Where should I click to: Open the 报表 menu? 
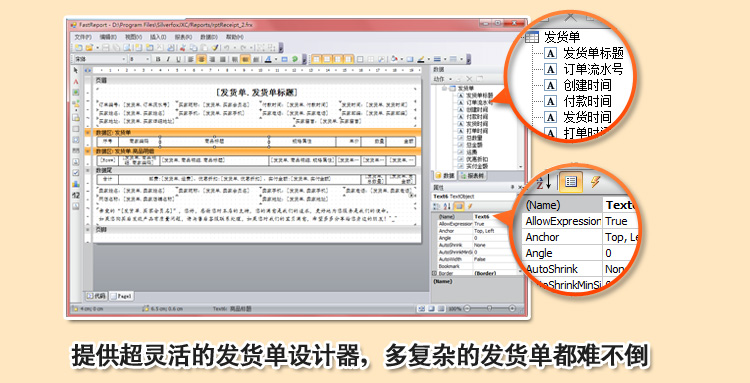(184, 37)
